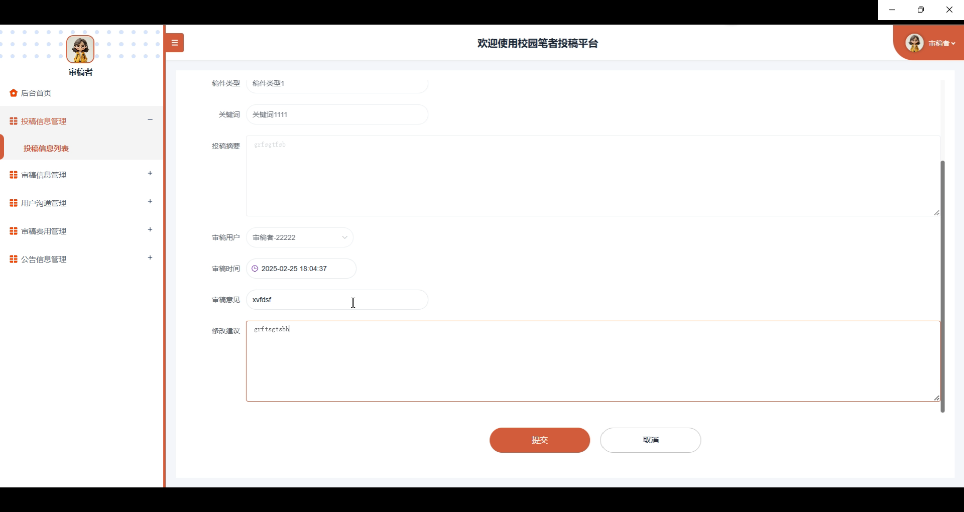This screenshot has width=964, height=512.
Task: Click the sidebar profile avatar picture
Action: pyautogui.click(x=81, y=49)
